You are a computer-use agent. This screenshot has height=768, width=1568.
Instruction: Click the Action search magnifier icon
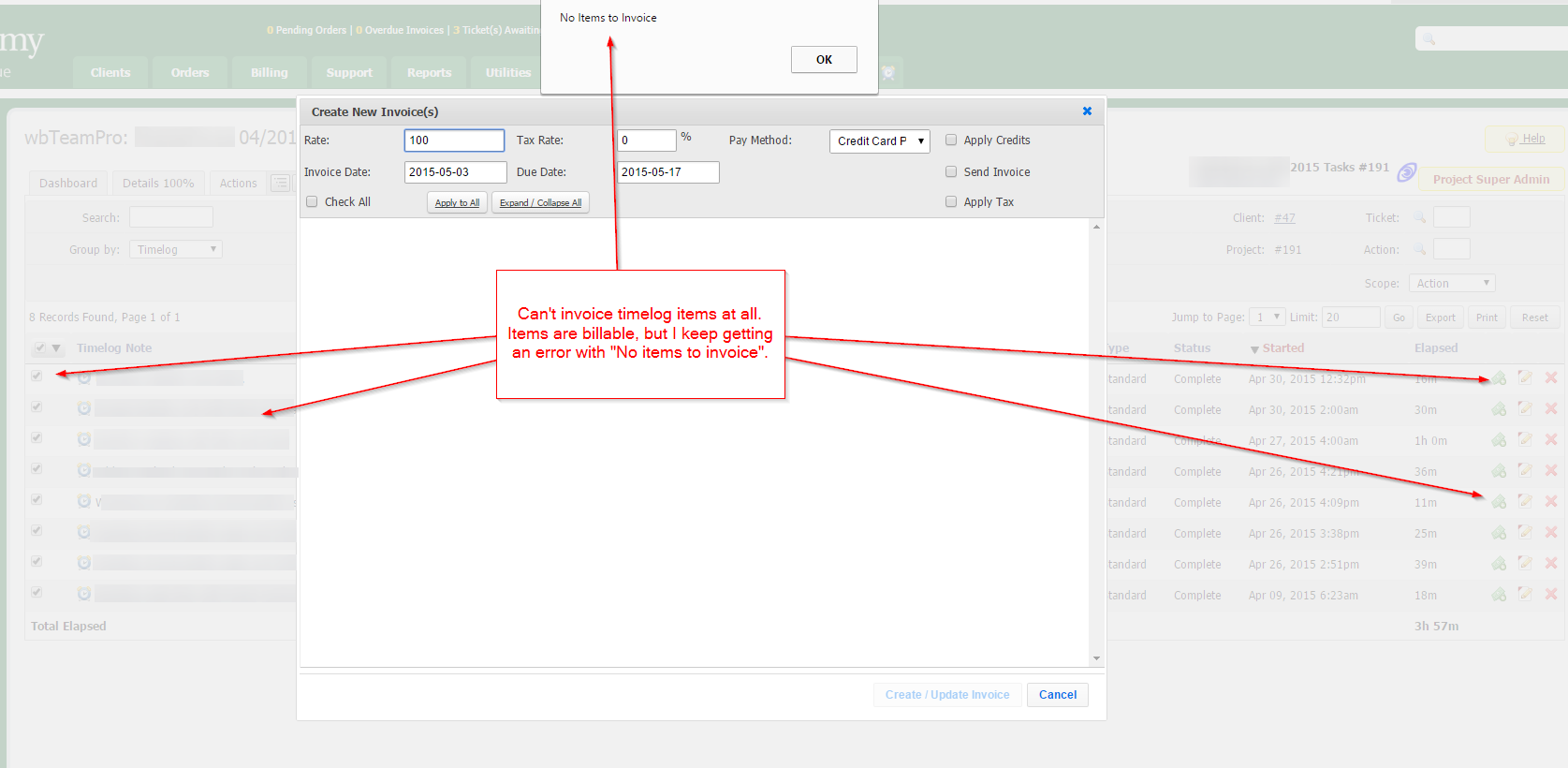pos(1419,249)
